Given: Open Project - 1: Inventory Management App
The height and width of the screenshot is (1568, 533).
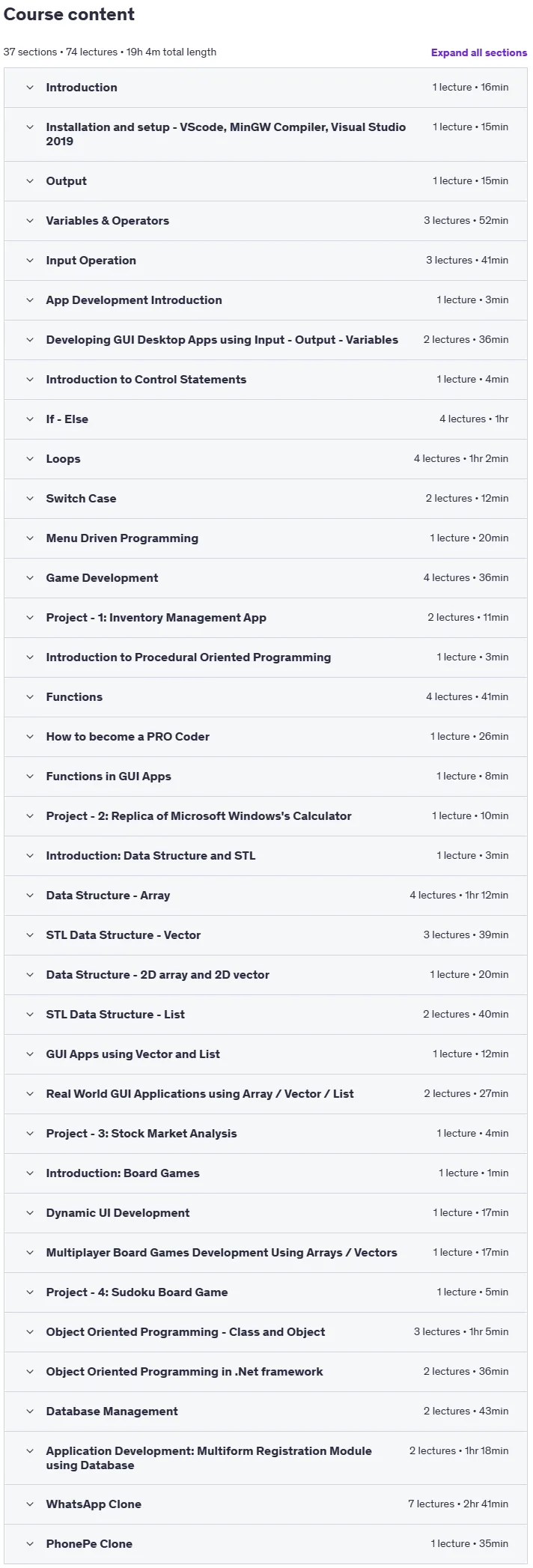Looking at the screenshot, I should tap(266, 618).
